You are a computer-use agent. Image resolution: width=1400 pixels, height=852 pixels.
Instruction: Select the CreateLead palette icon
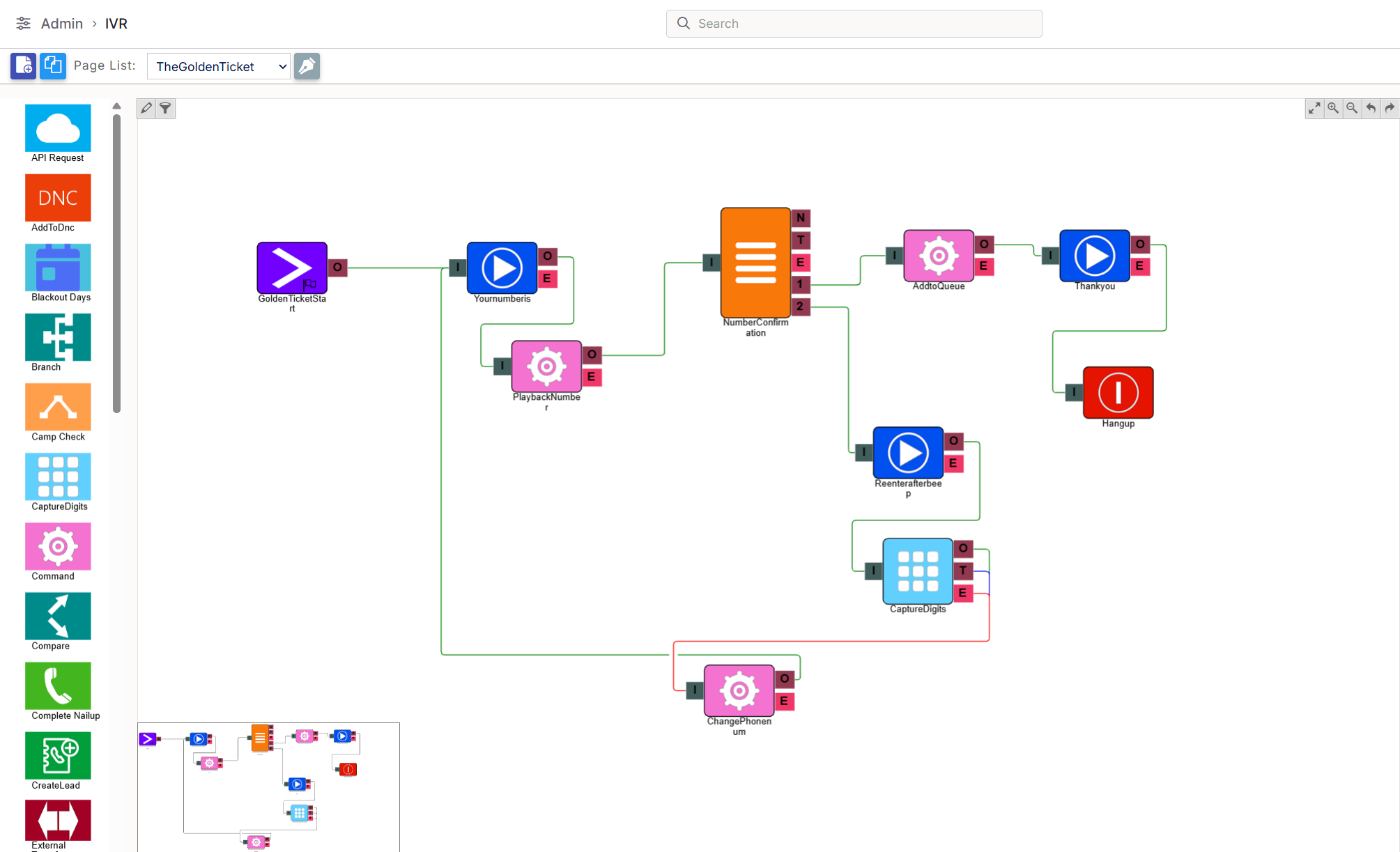[x=58, y=755]
